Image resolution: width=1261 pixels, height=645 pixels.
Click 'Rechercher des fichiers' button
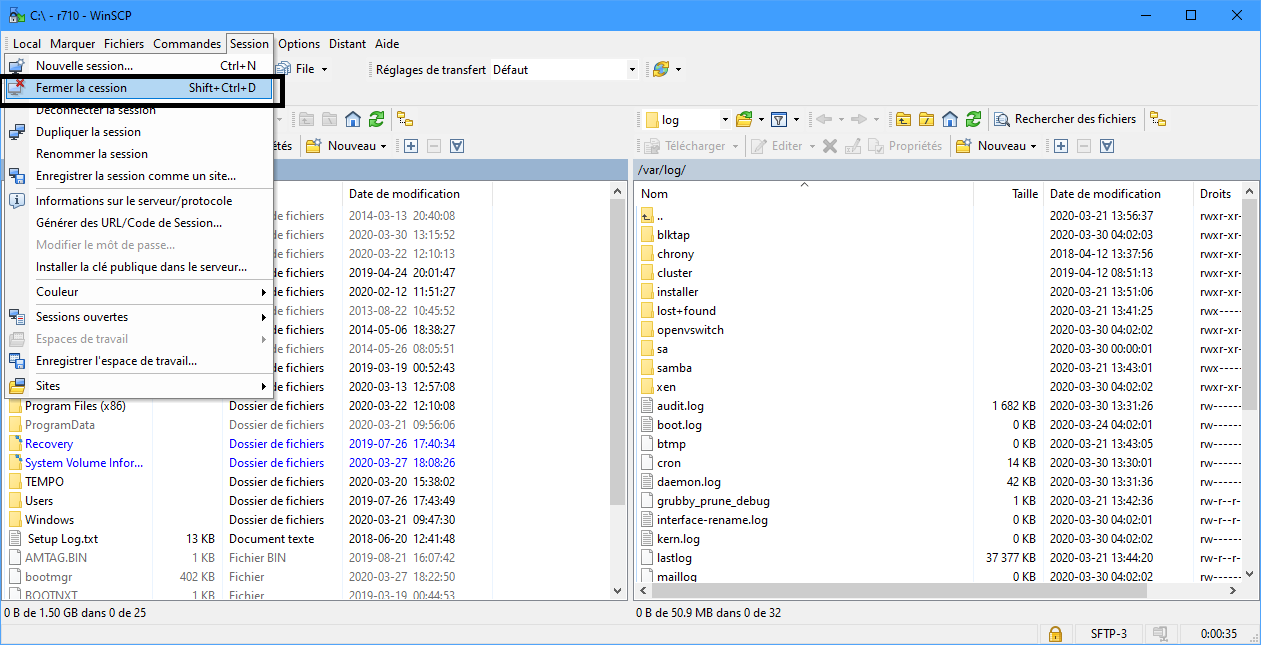point(1065,119)
